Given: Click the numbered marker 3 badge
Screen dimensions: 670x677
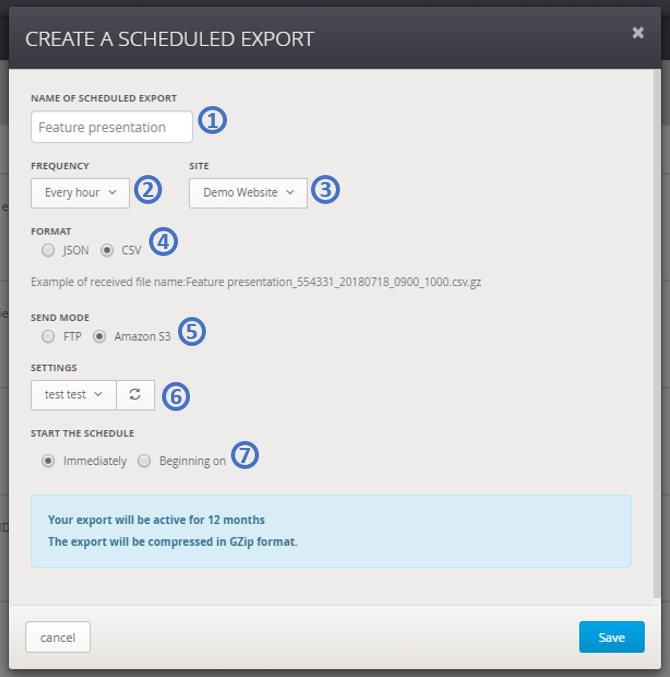Looking at the screenshot, I should [x=326, y=190].
